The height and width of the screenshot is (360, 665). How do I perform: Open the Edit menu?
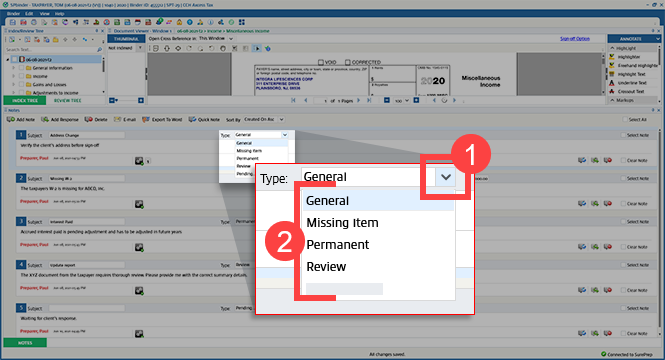29,14
